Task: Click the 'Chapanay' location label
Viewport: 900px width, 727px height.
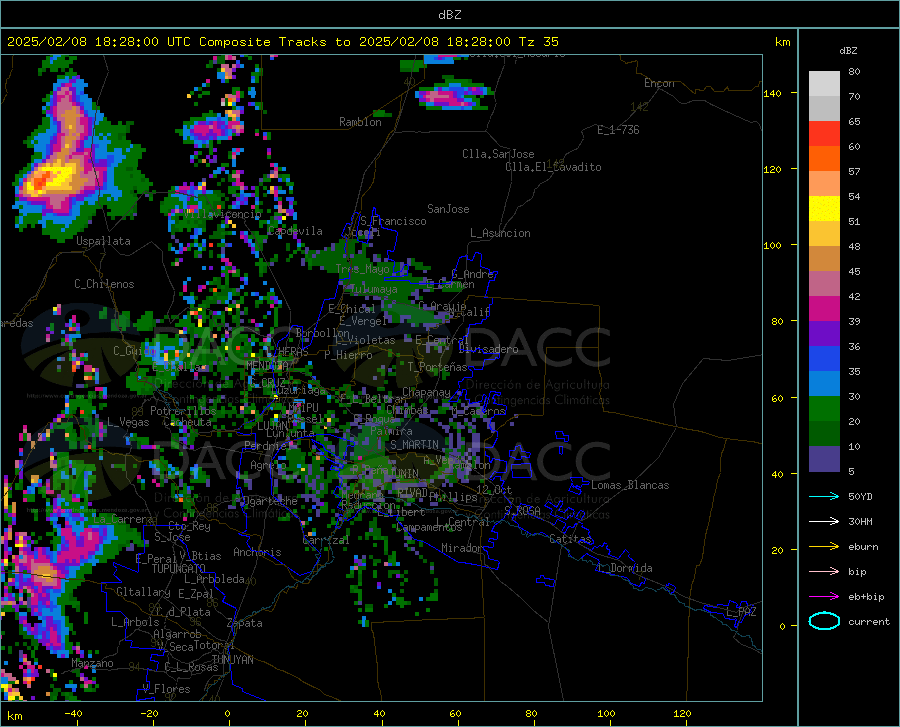Action: 426,392
